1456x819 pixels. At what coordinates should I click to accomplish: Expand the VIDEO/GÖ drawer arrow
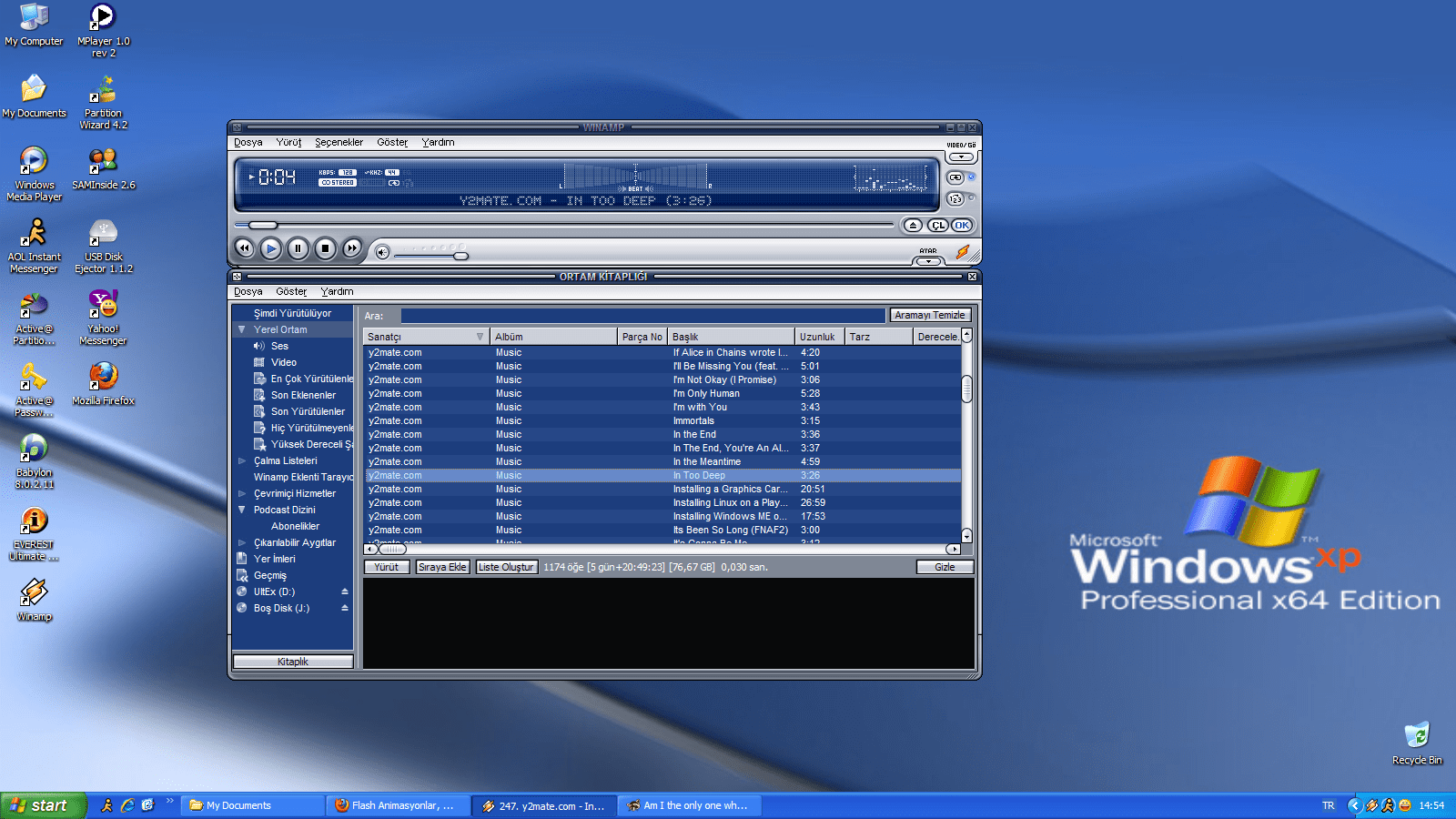click(961, 157)
